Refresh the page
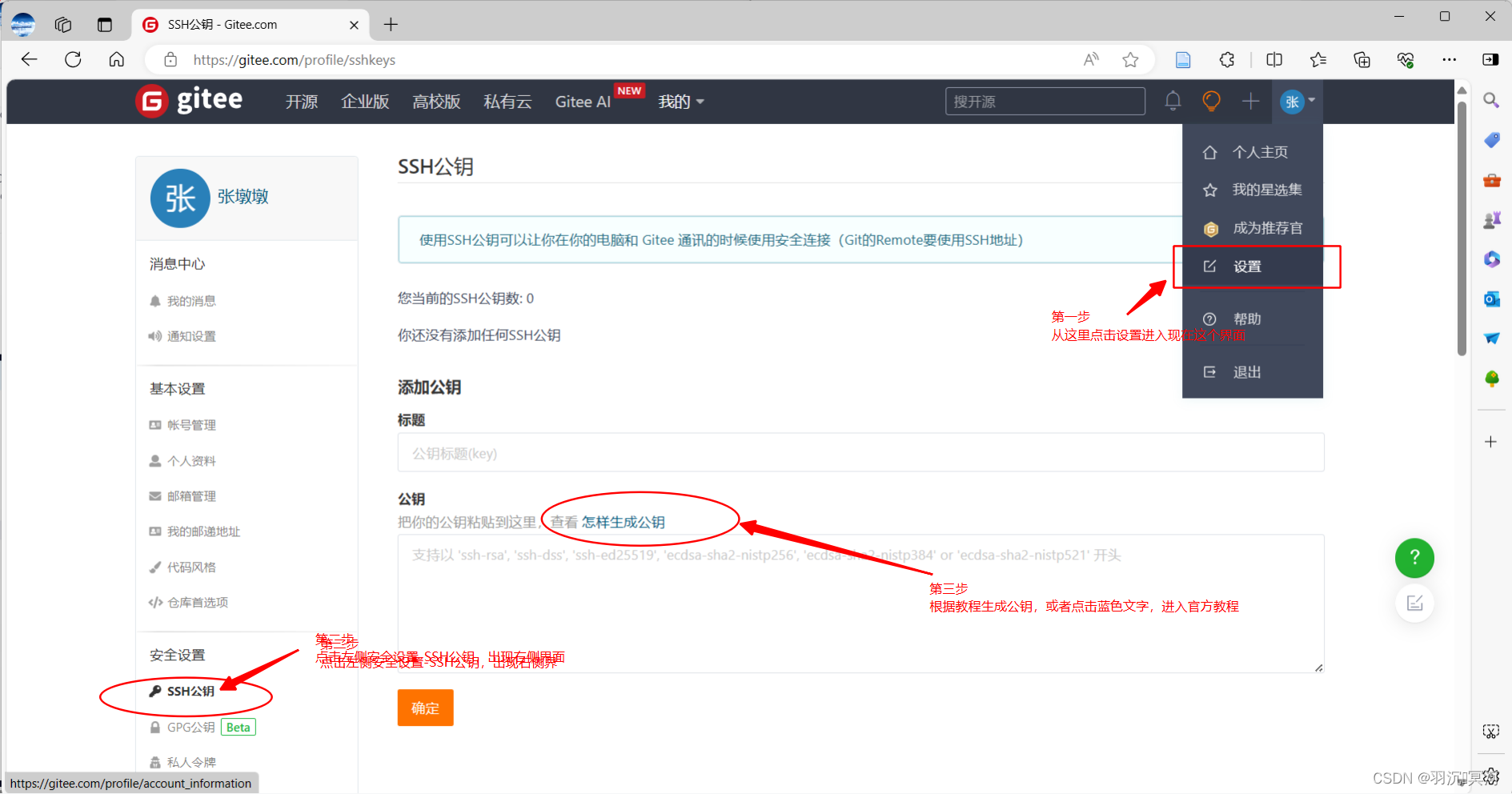1512x794 pixels. point(73,59)
